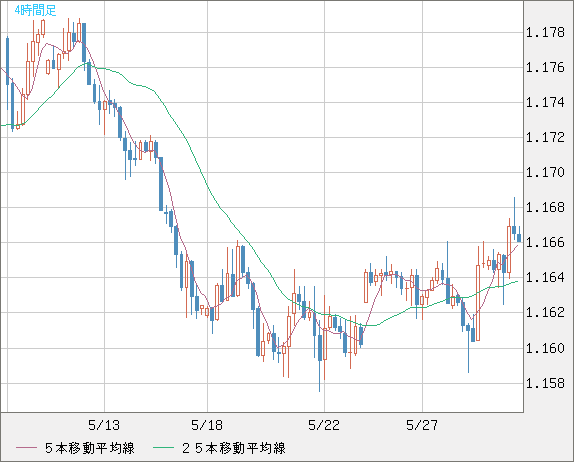The image size is (574, 462).
Task: Click the 1.166 price axis label
Action: 545,242
